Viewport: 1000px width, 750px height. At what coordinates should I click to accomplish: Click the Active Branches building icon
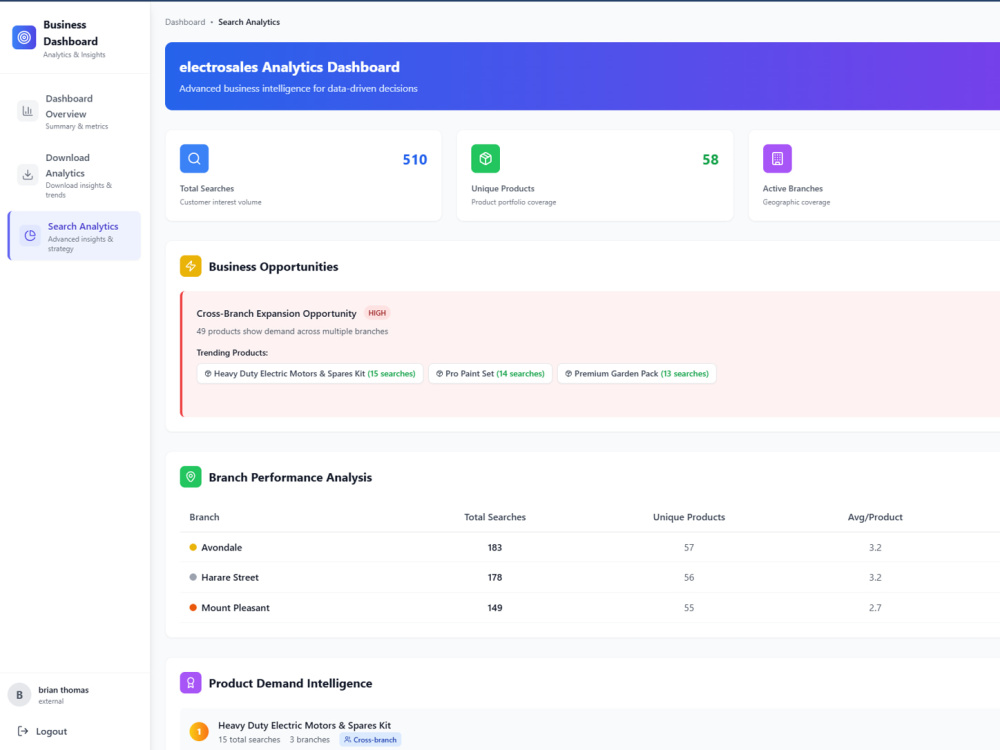pos(777,159)
